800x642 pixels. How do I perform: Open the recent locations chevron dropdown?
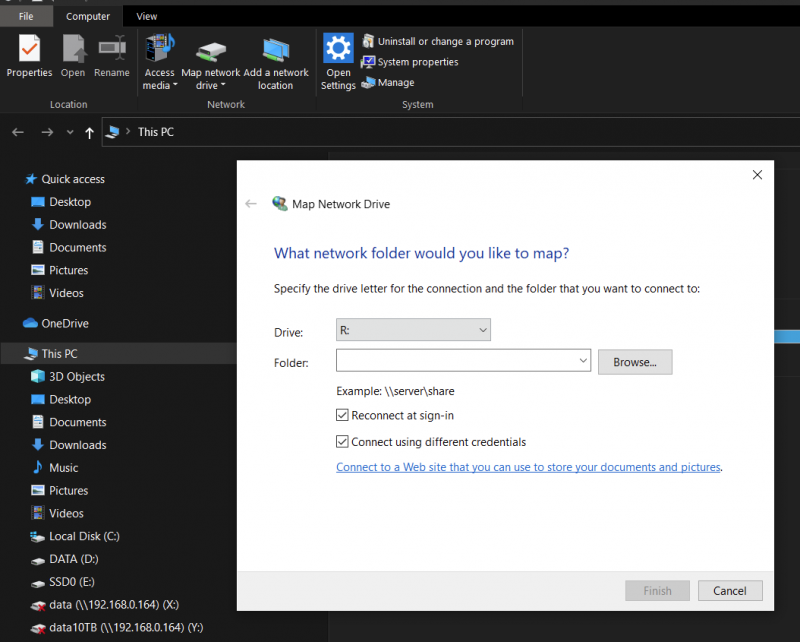tap(70, 132)
